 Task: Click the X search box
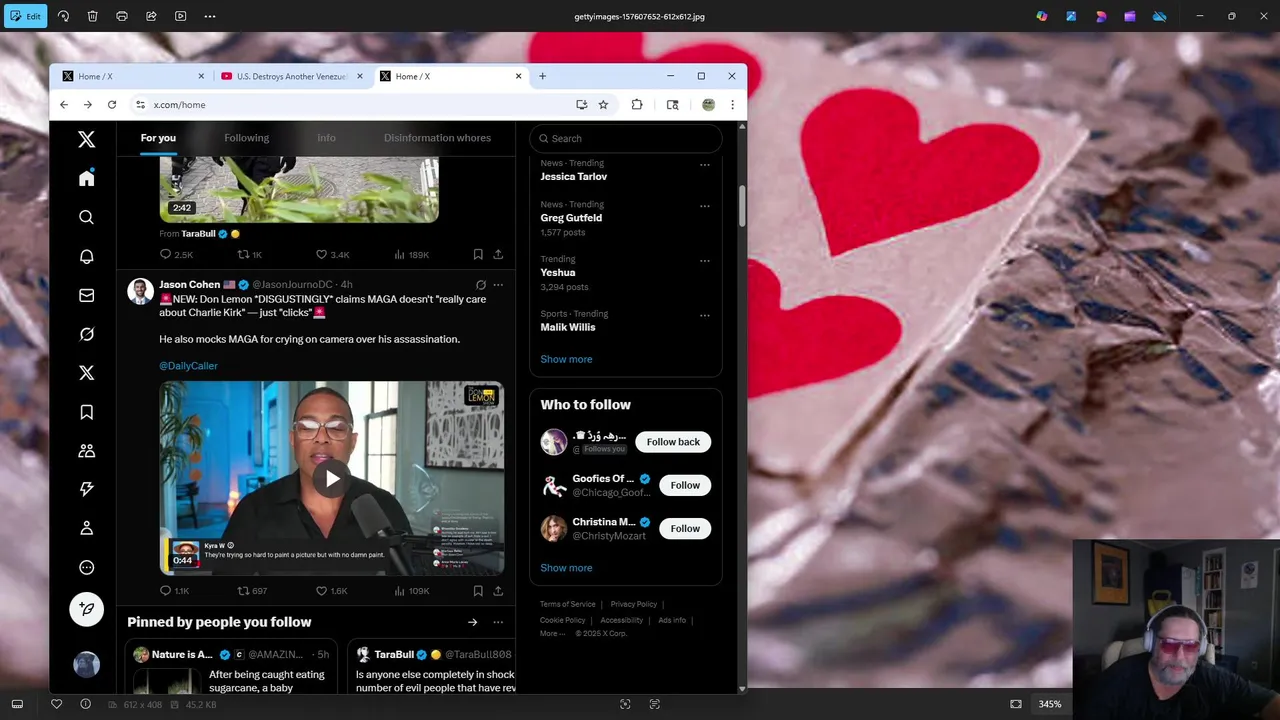[x=625, y=138]
